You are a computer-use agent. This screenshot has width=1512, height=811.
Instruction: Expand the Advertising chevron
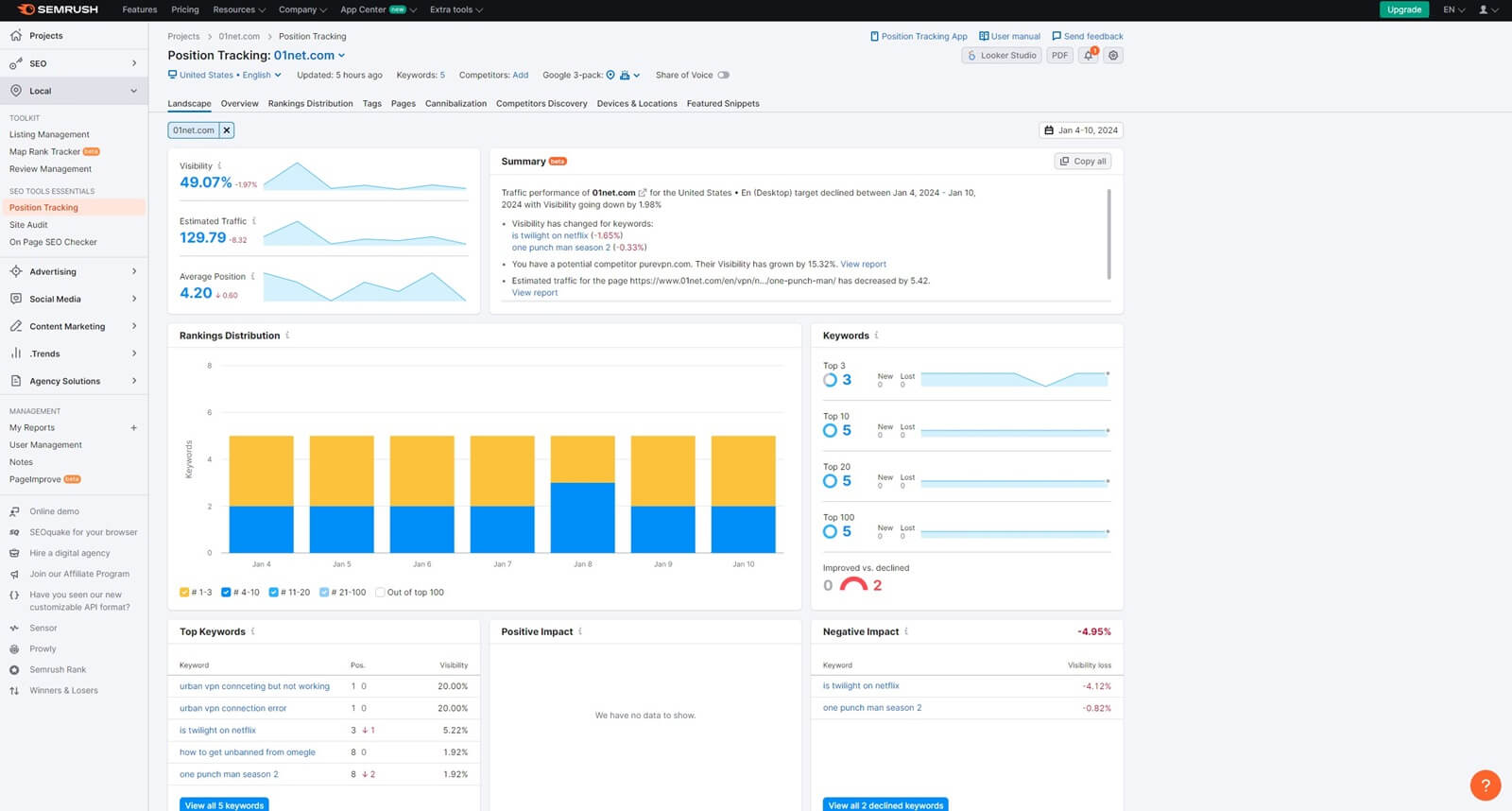pyautogui.click(x=133, y=271)
